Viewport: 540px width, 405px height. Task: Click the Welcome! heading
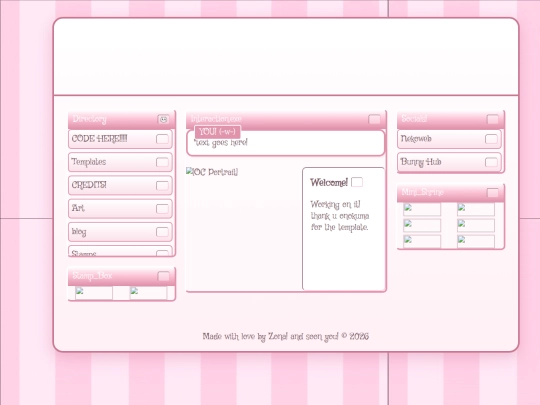329,182
